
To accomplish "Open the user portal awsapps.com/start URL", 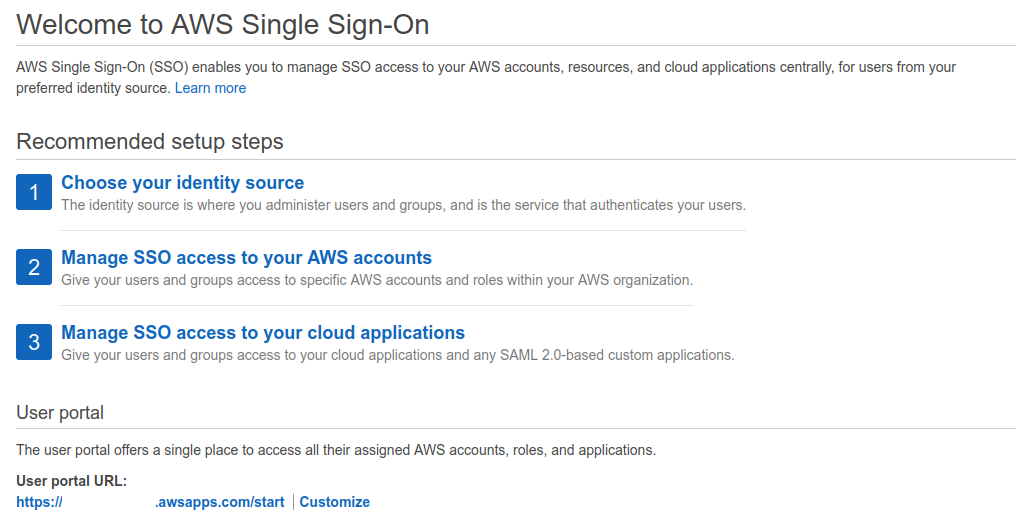I will tap(150, 502).
